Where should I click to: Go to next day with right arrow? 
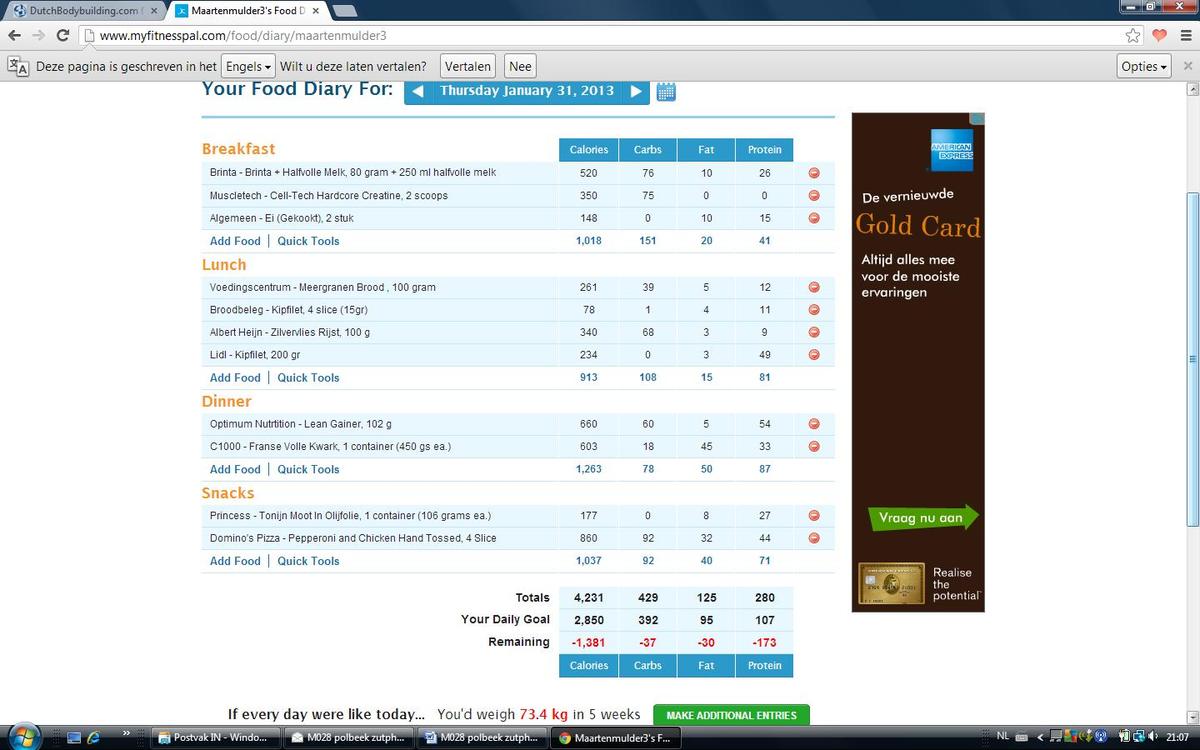(636, 91)
